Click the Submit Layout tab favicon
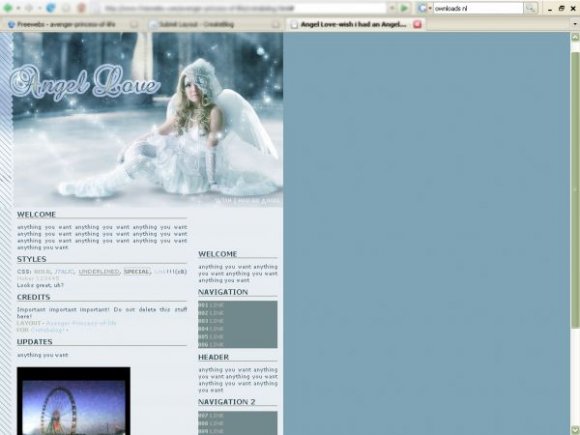The image size is (580, 435). [x=153, y=24]
